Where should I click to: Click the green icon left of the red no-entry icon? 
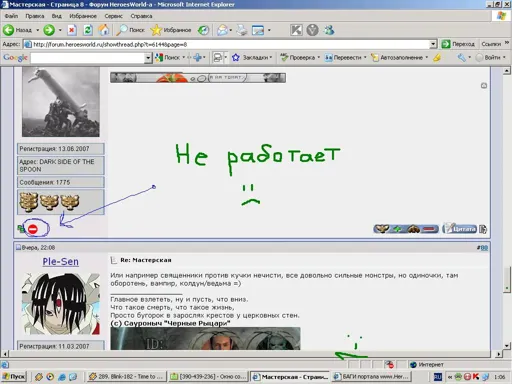click(21, 229)
